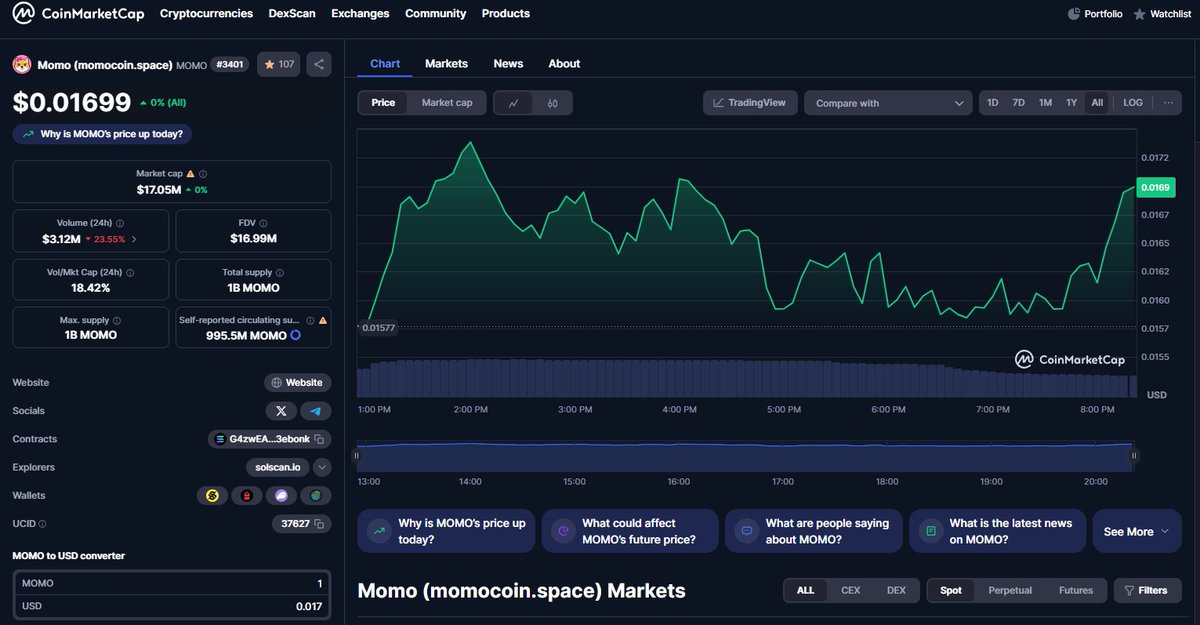Open MOMO's X (Twitter) social icon

tap(281, 410)
